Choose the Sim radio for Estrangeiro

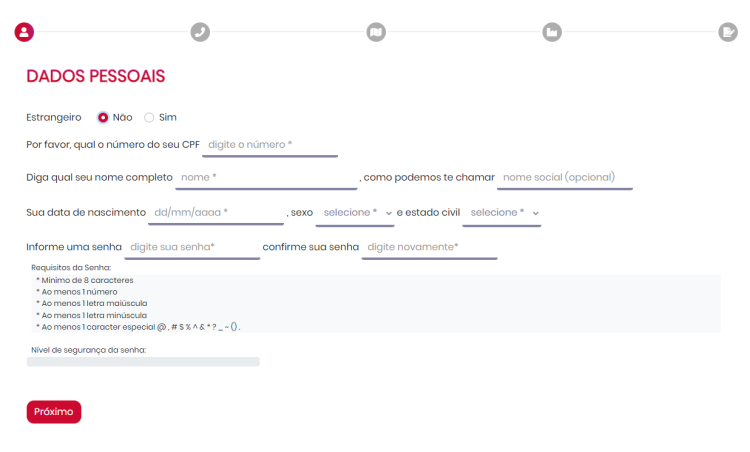[149, 117]
